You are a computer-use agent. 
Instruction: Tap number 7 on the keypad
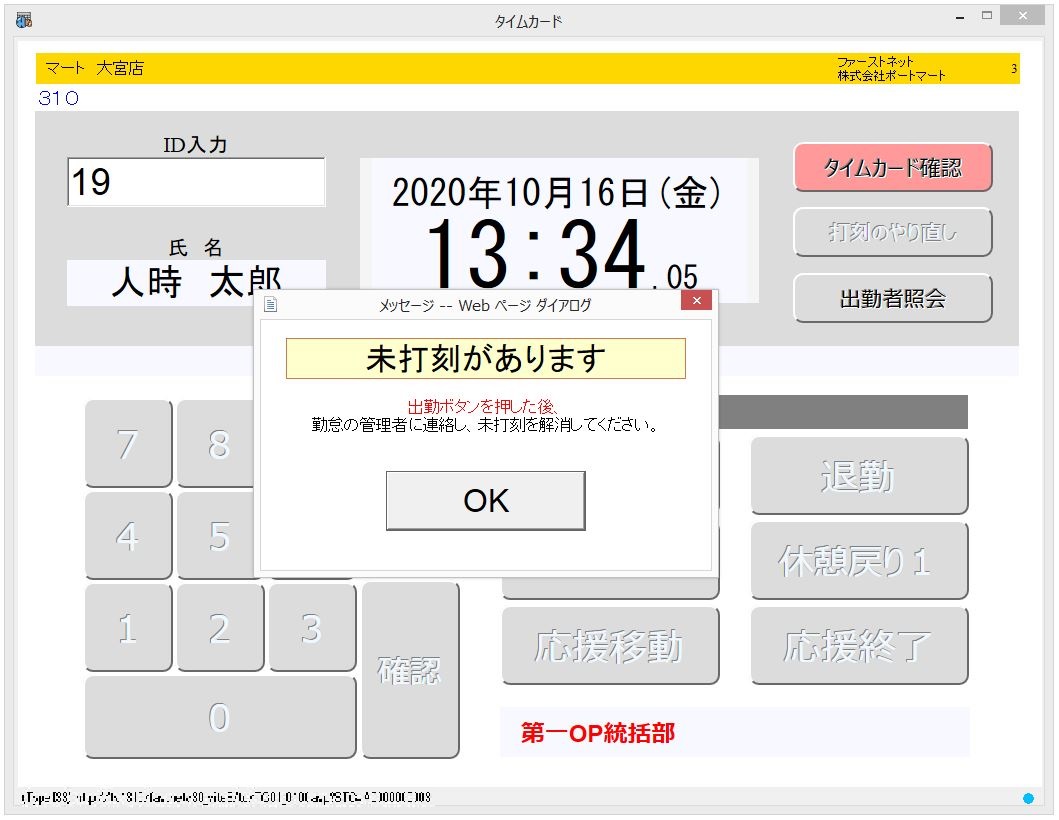(x=128, y=444)
